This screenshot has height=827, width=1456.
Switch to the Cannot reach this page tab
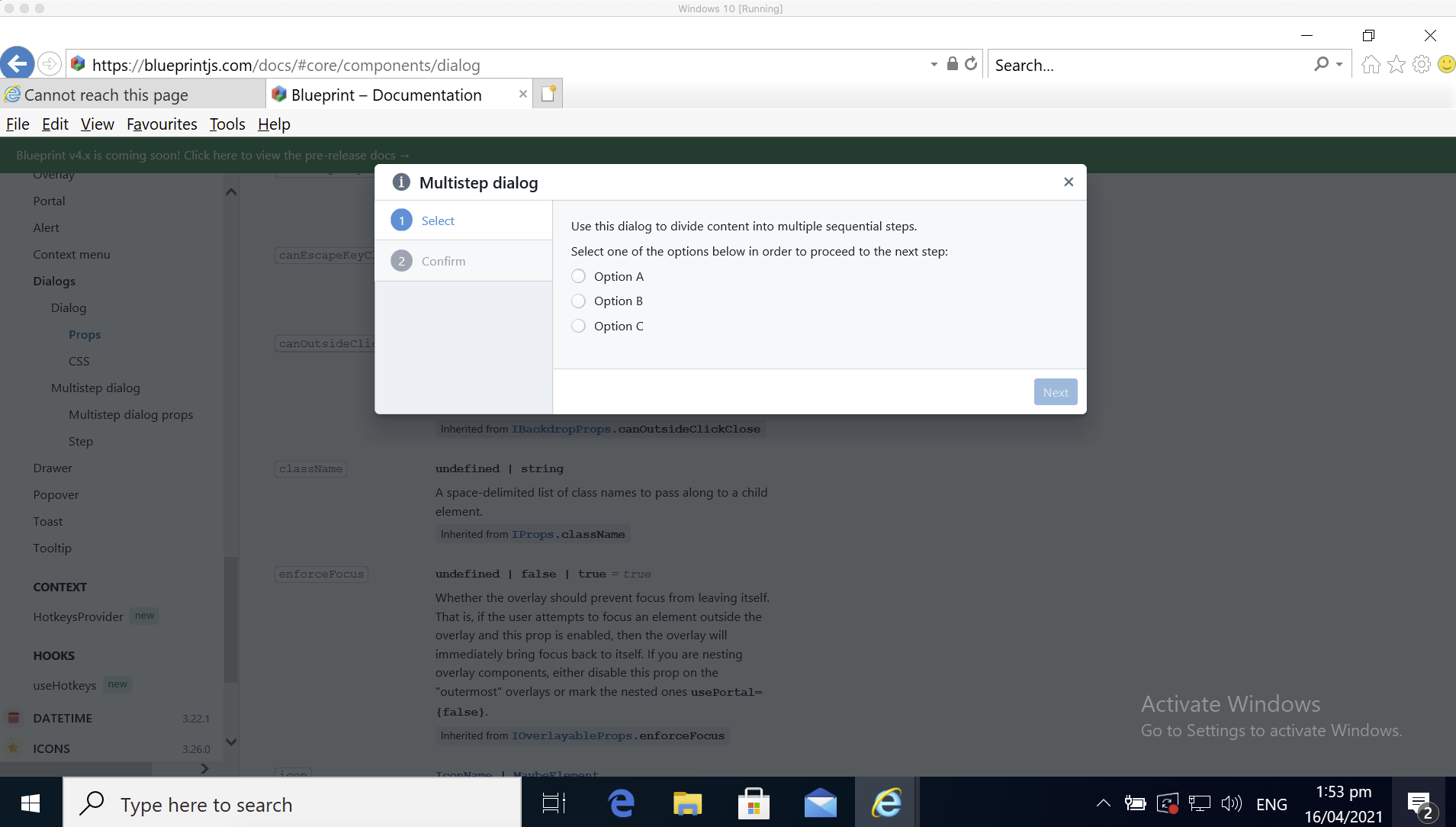pyautogui.click(x=133, y=95)
